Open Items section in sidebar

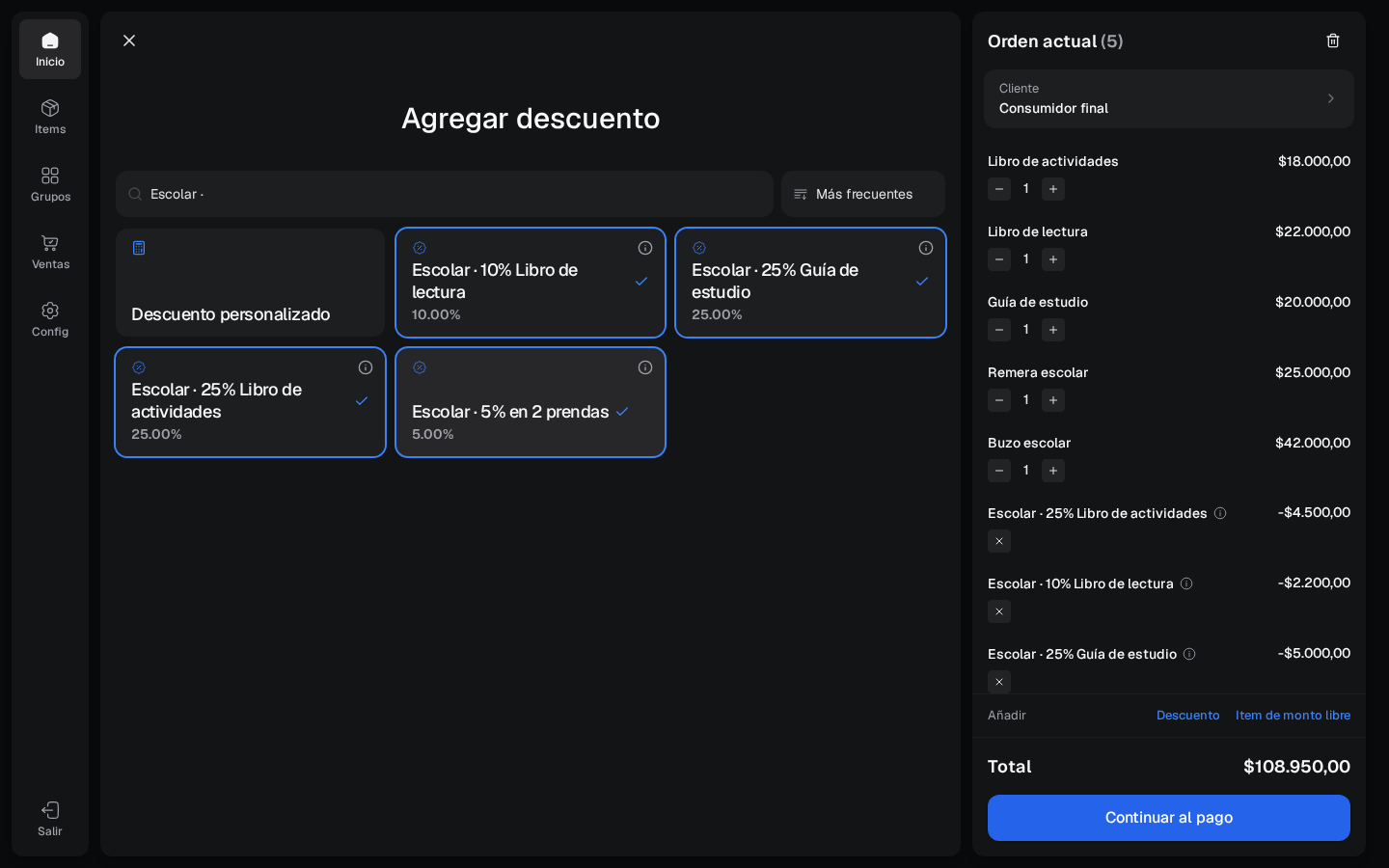click(x=50, y=117)
